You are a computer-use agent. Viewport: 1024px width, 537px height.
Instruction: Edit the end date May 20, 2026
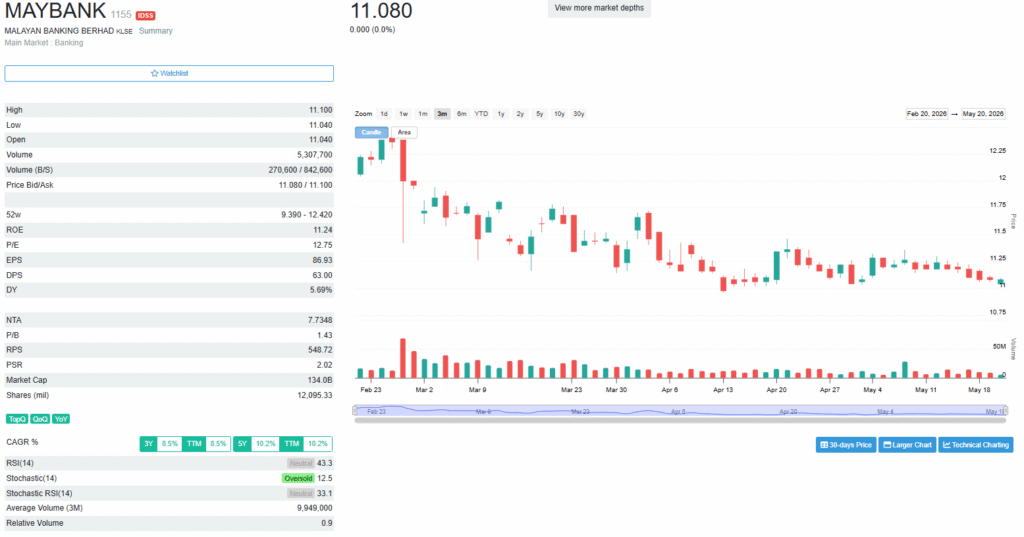[983, 114]
